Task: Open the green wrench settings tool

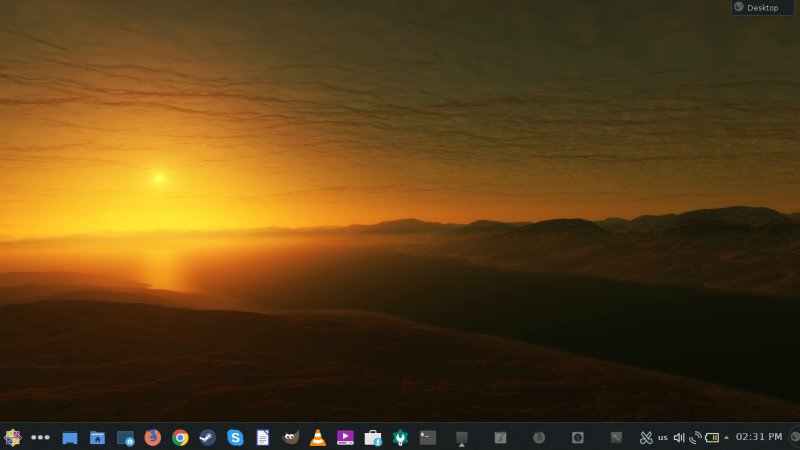Action: tap(401, 438)
